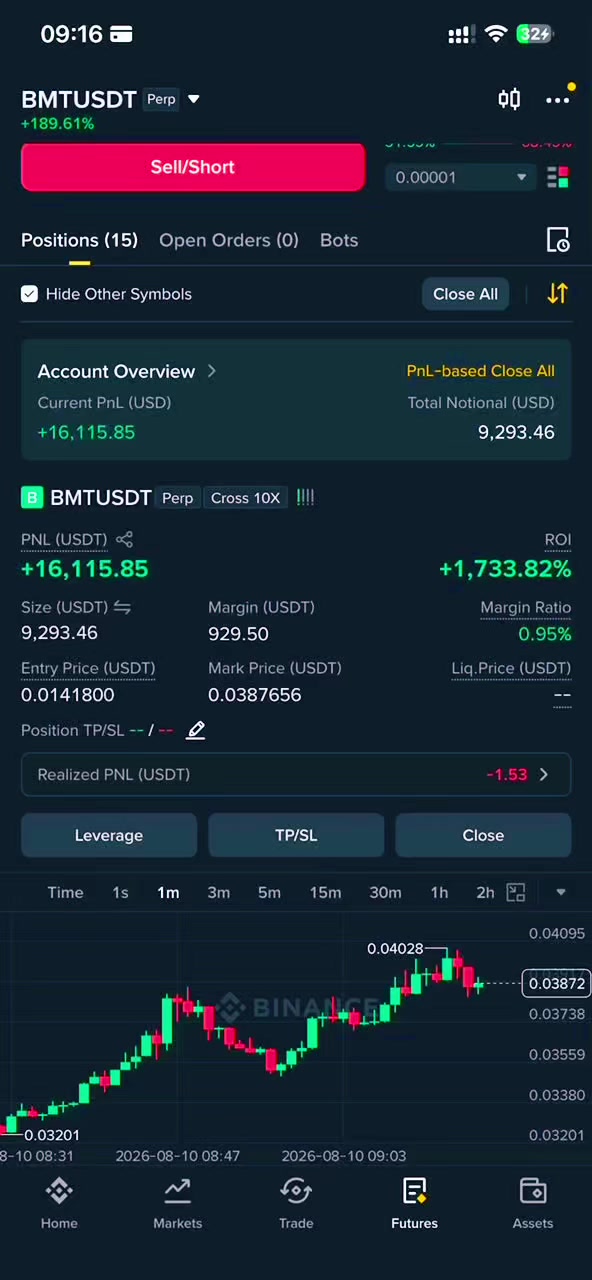Tap the order book layout icon

pos(558,177)
